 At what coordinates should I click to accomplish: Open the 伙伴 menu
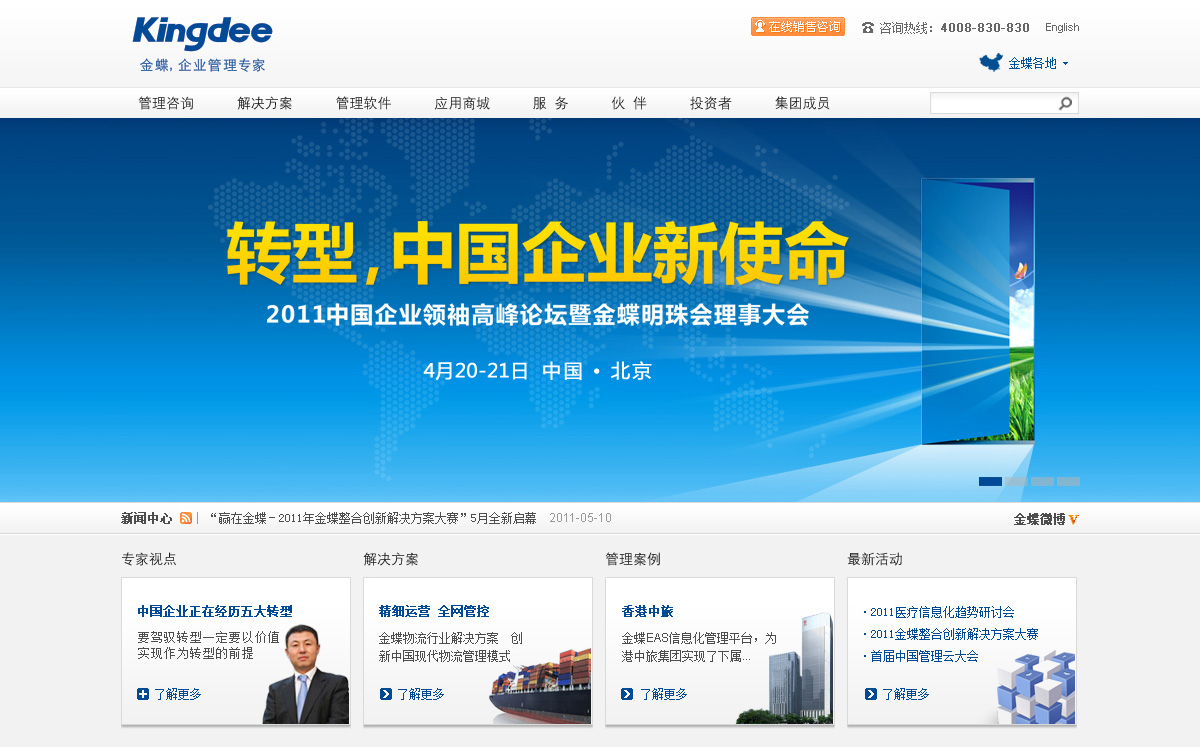click(629, 103)
